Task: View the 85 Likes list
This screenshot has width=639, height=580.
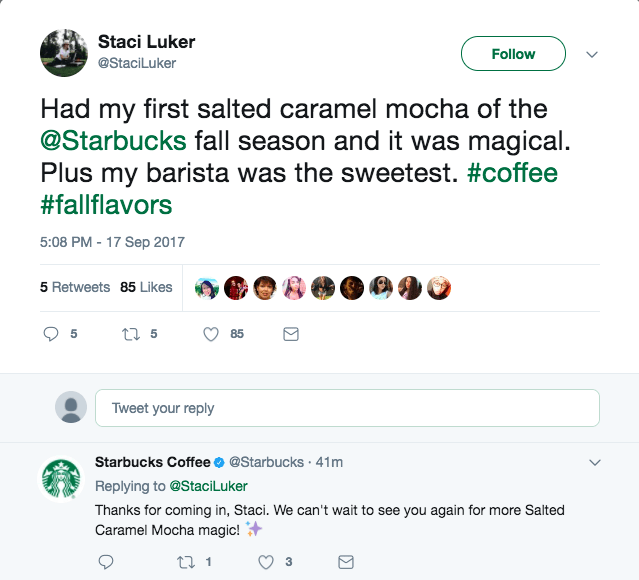Action: click(x=146, y=287)
